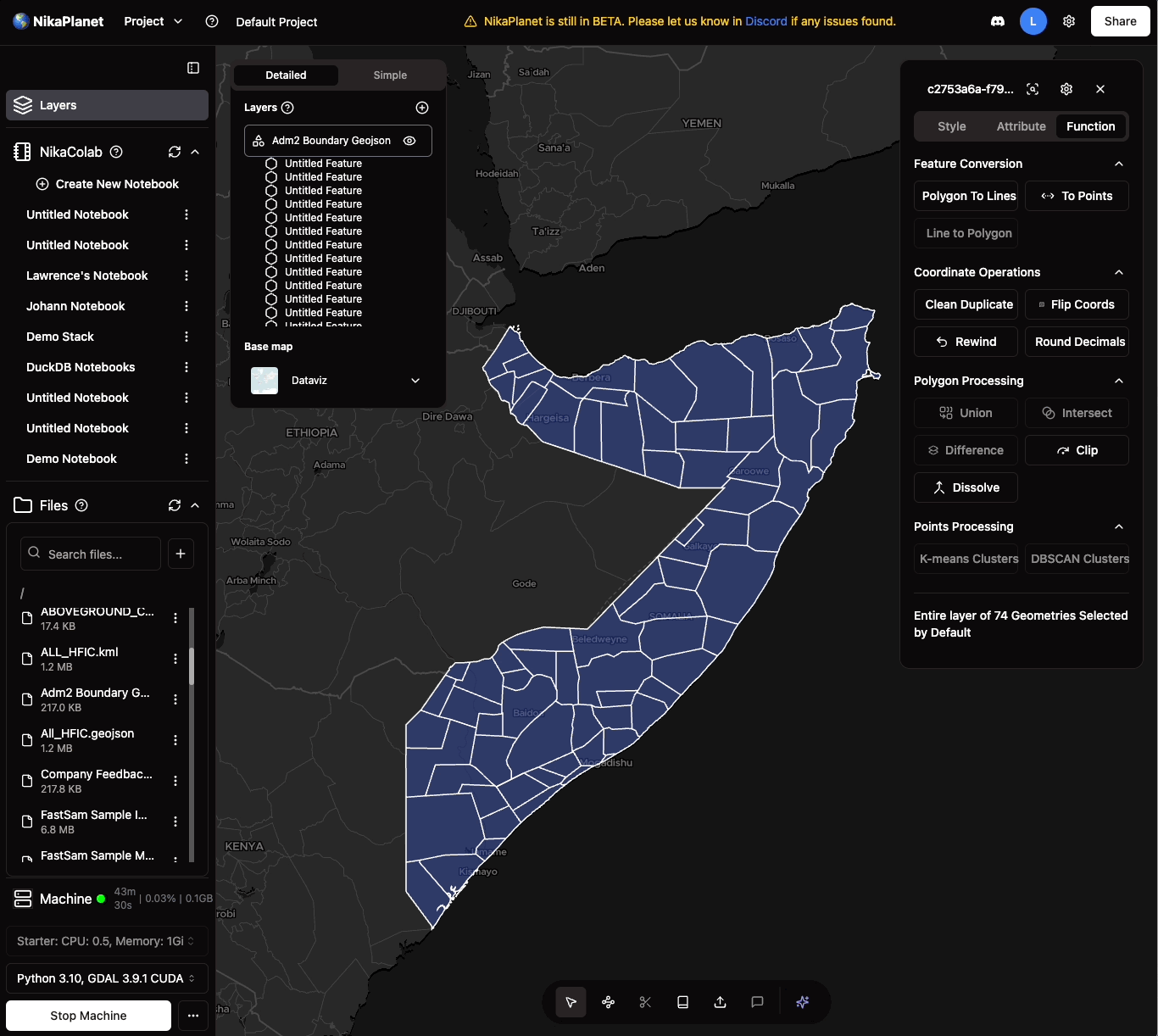Select the comment tool
1158x1036 pixels.
click(x=757, y=1002)
